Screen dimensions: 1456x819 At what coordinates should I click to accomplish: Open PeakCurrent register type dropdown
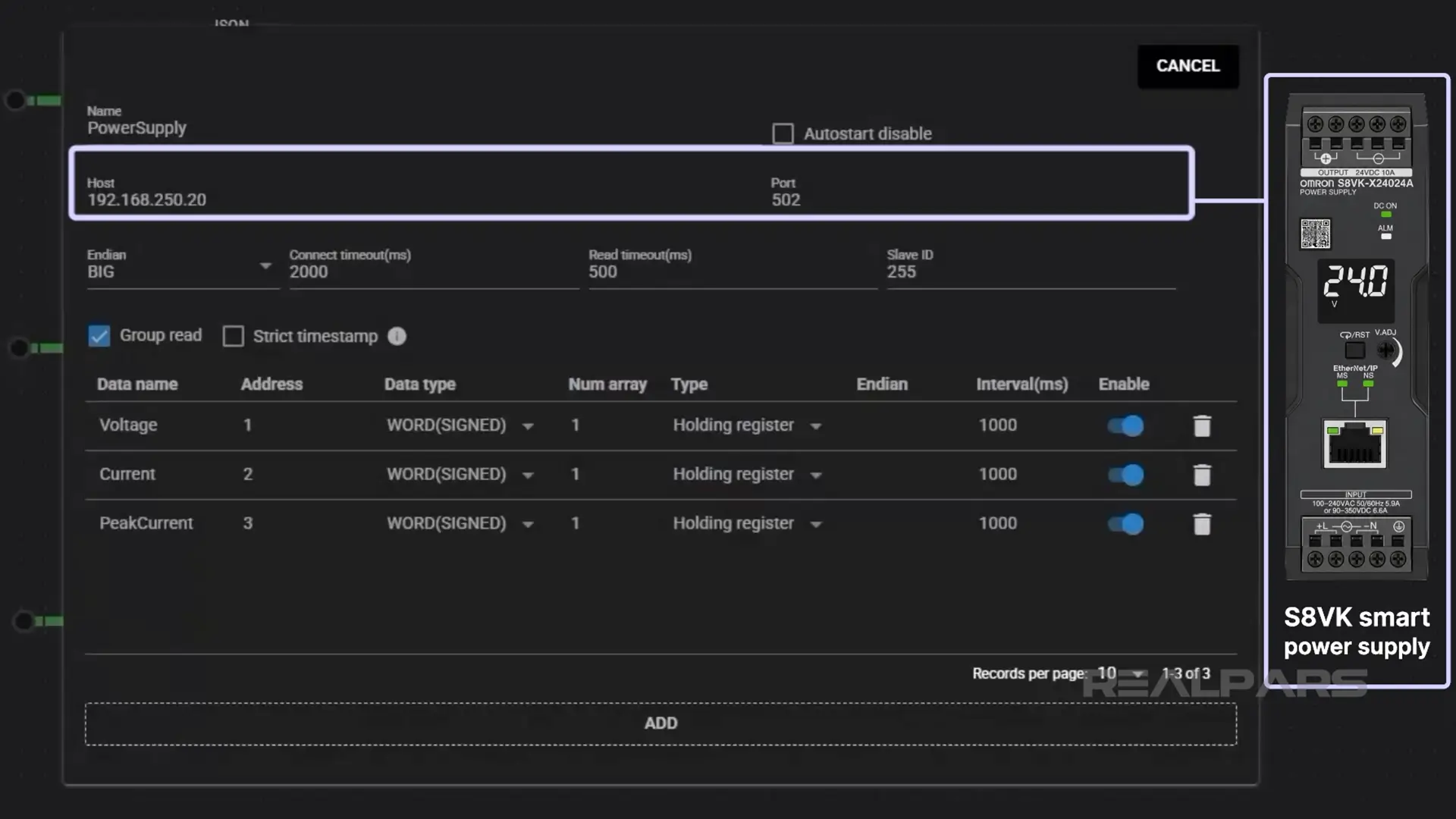coord(748,524)
